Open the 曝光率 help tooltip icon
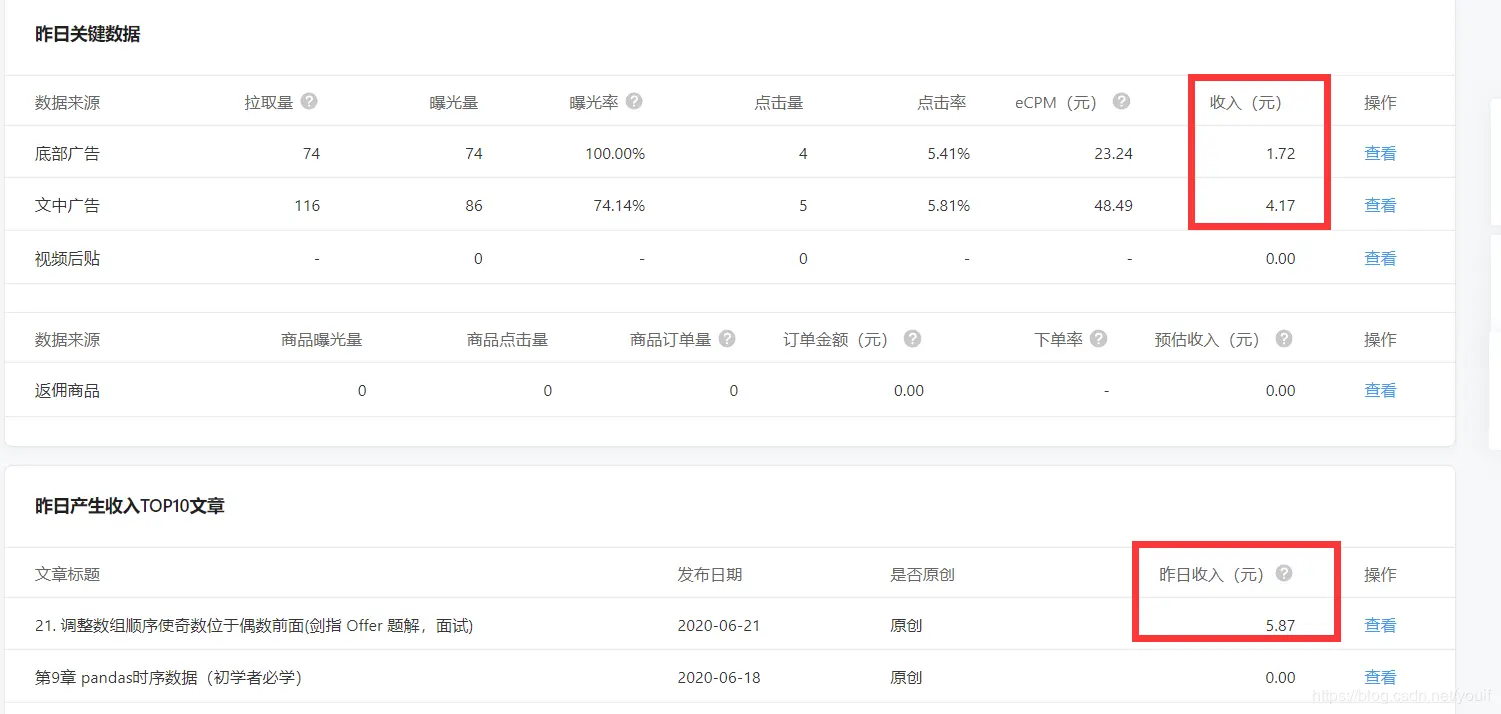The image size is (1501, 714). [636, 100]
